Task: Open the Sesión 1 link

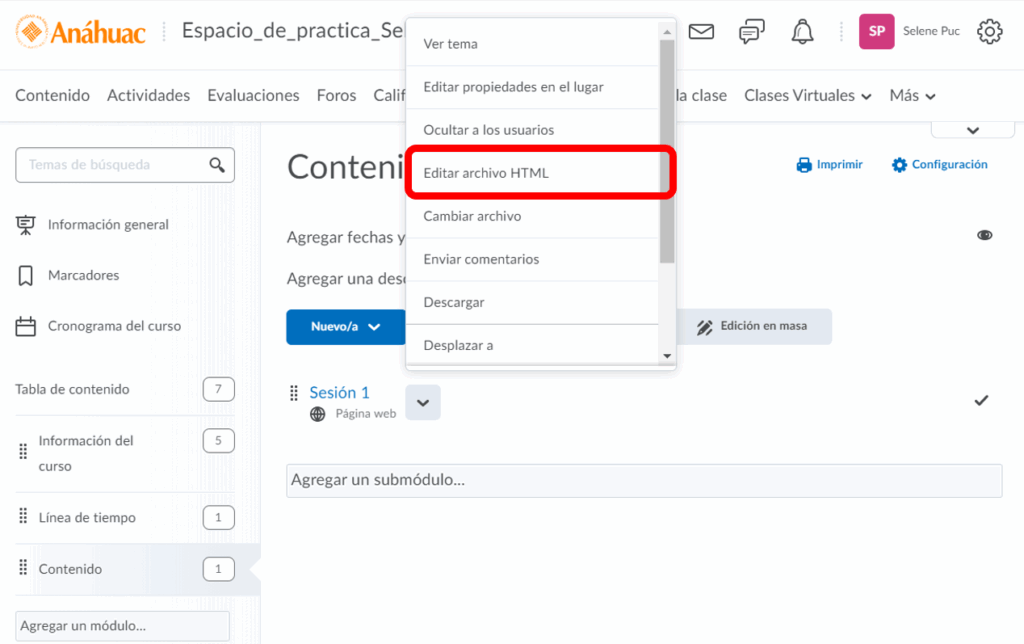Action: (x=339, y=392)
